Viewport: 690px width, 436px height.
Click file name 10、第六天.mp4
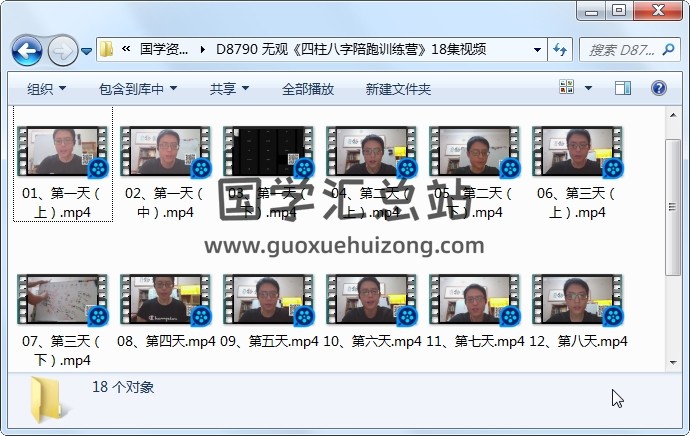[372, 341]
